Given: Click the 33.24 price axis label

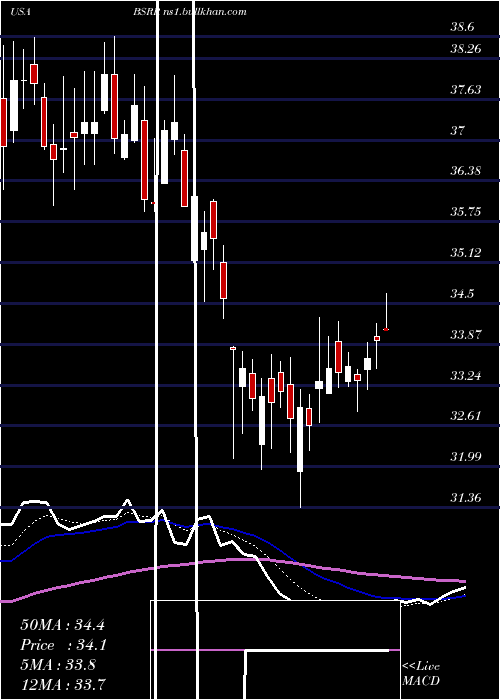Looking at the screenshot, I should coord(466,375).
